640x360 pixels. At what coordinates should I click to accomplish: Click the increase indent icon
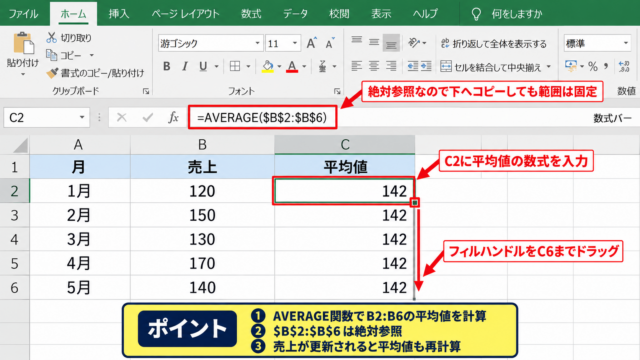pyautogui.click(x=426, y=66)
